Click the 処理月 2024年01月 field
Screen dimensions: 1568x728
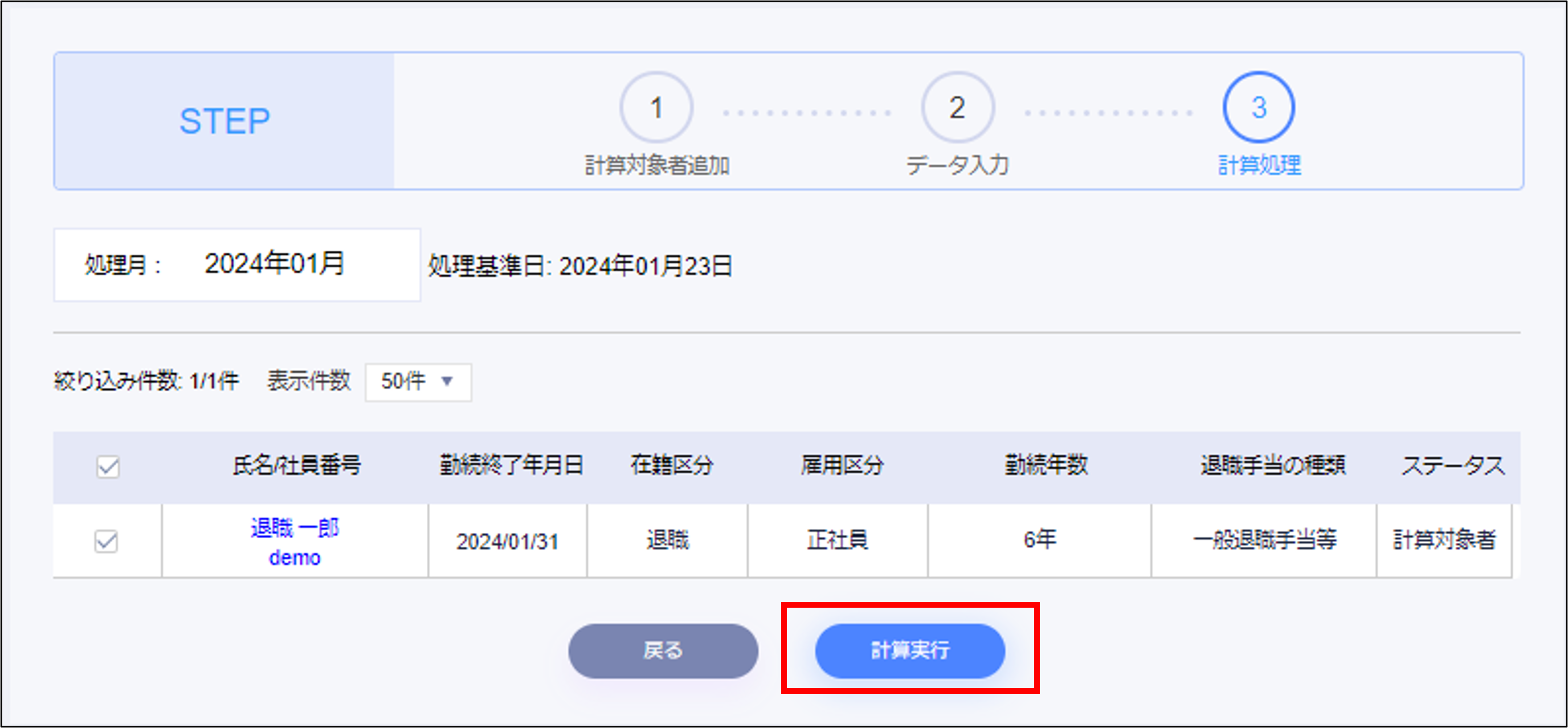(274, 265)
